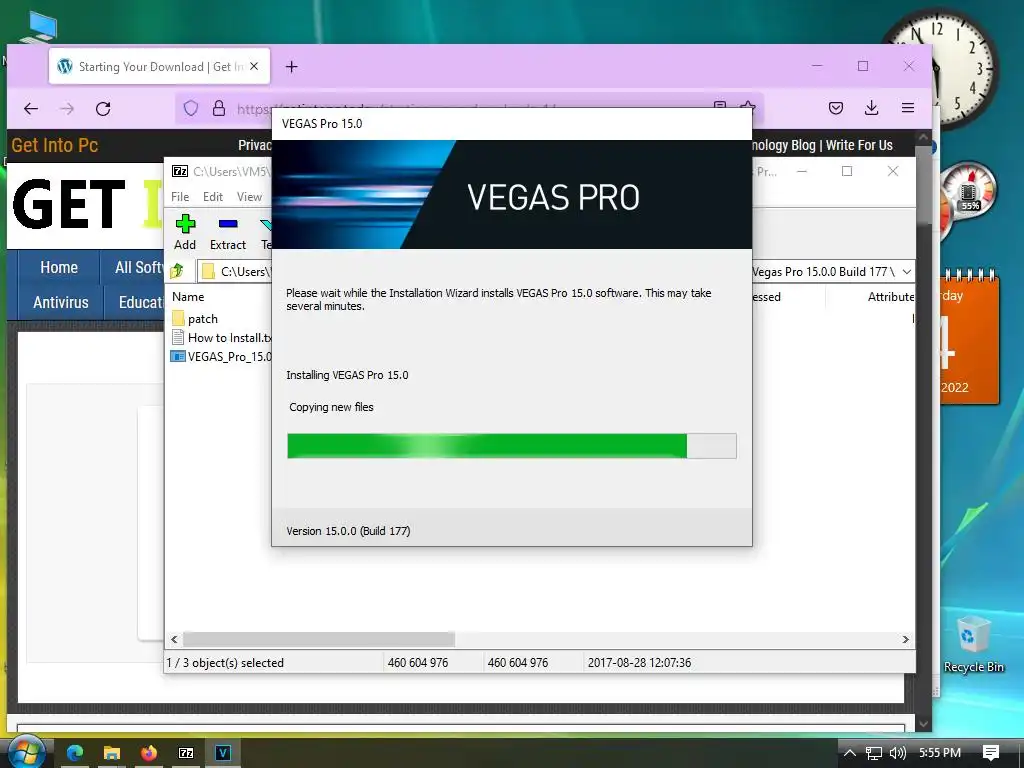
Task: Click the calendar gadget showing 2022
Action: (x=969, y=338)
